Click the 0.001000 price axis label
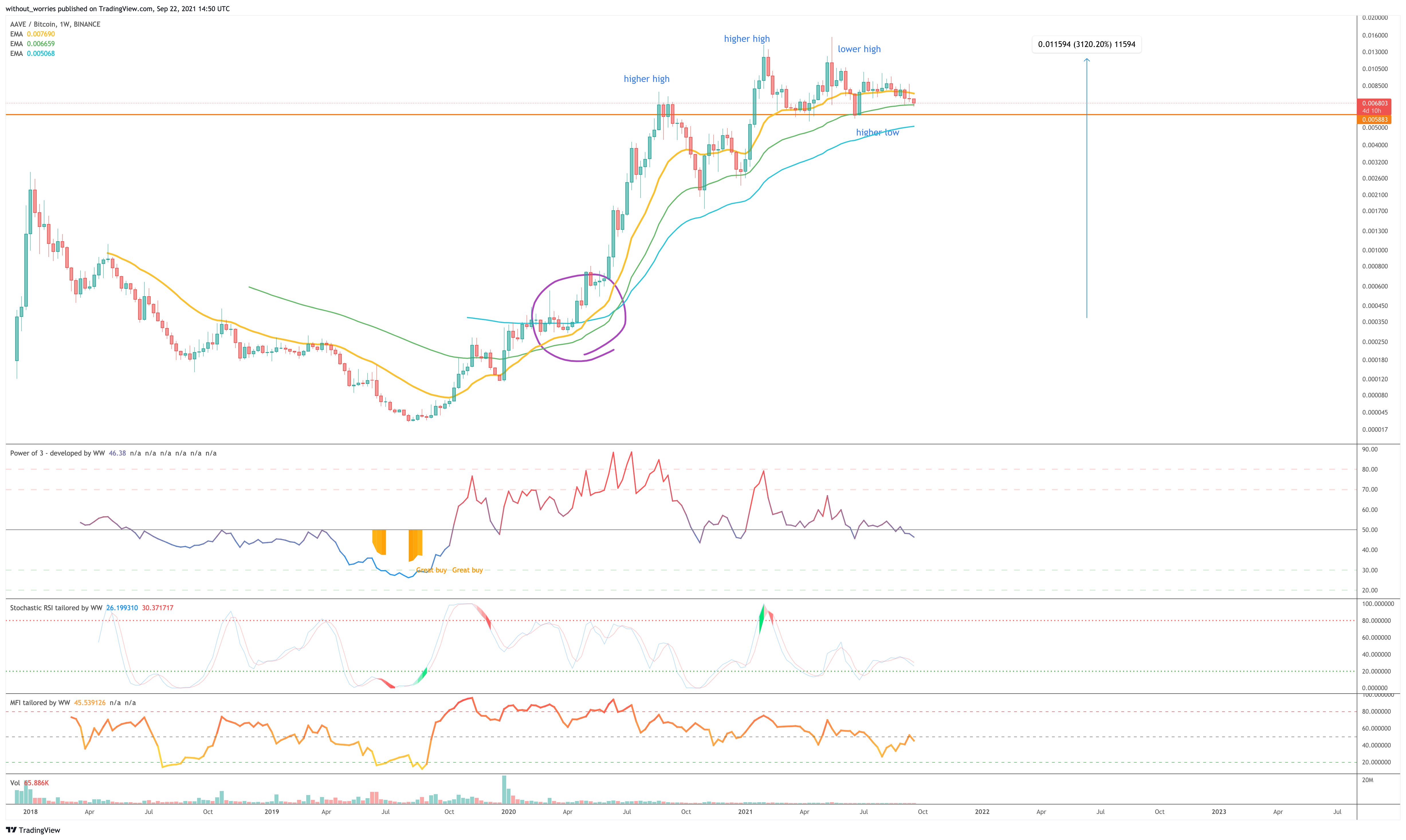Image resolution: width=1406 pixels, height=840 pixels. [1375, 250]
